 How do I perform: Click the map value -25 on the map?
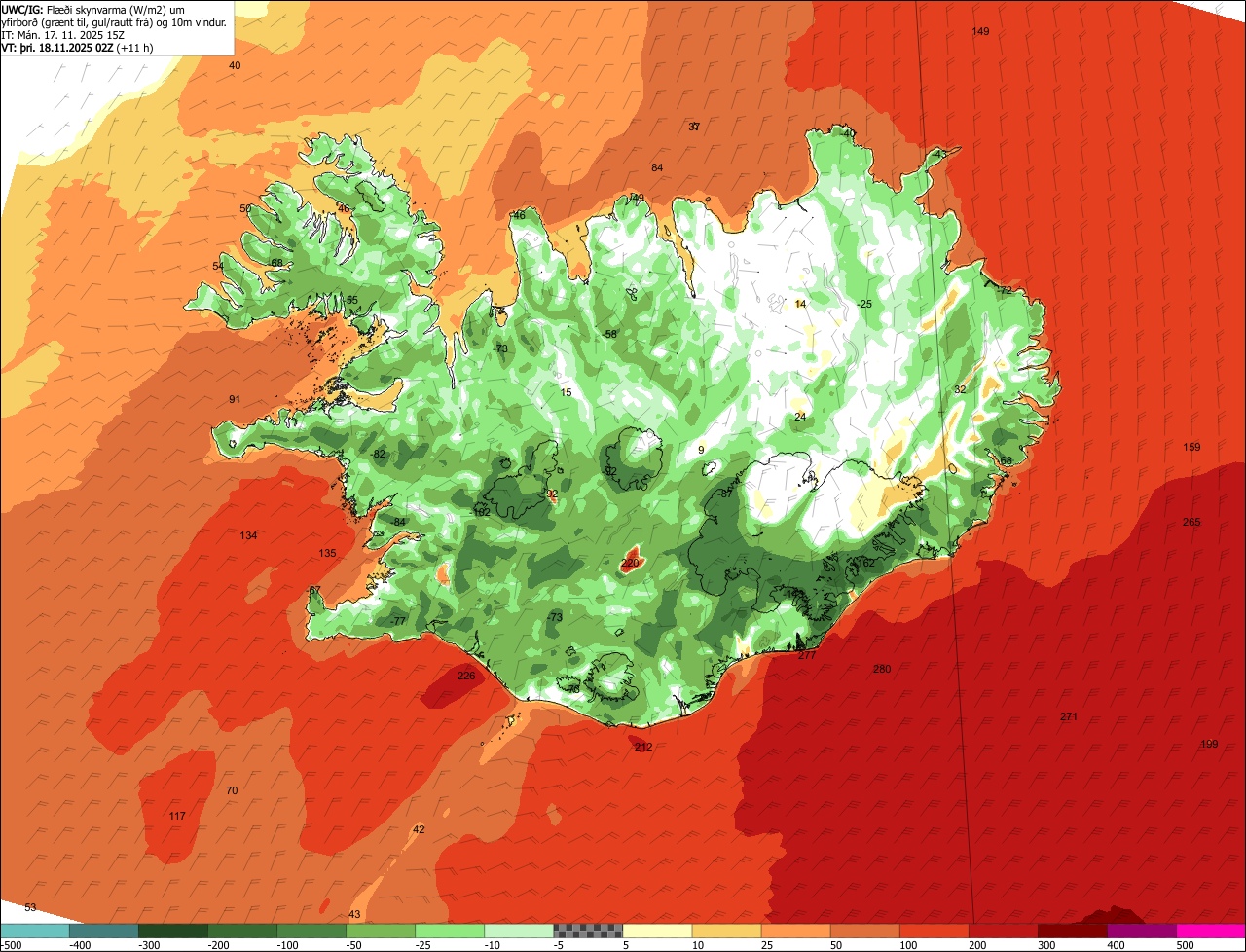(864, 304)
